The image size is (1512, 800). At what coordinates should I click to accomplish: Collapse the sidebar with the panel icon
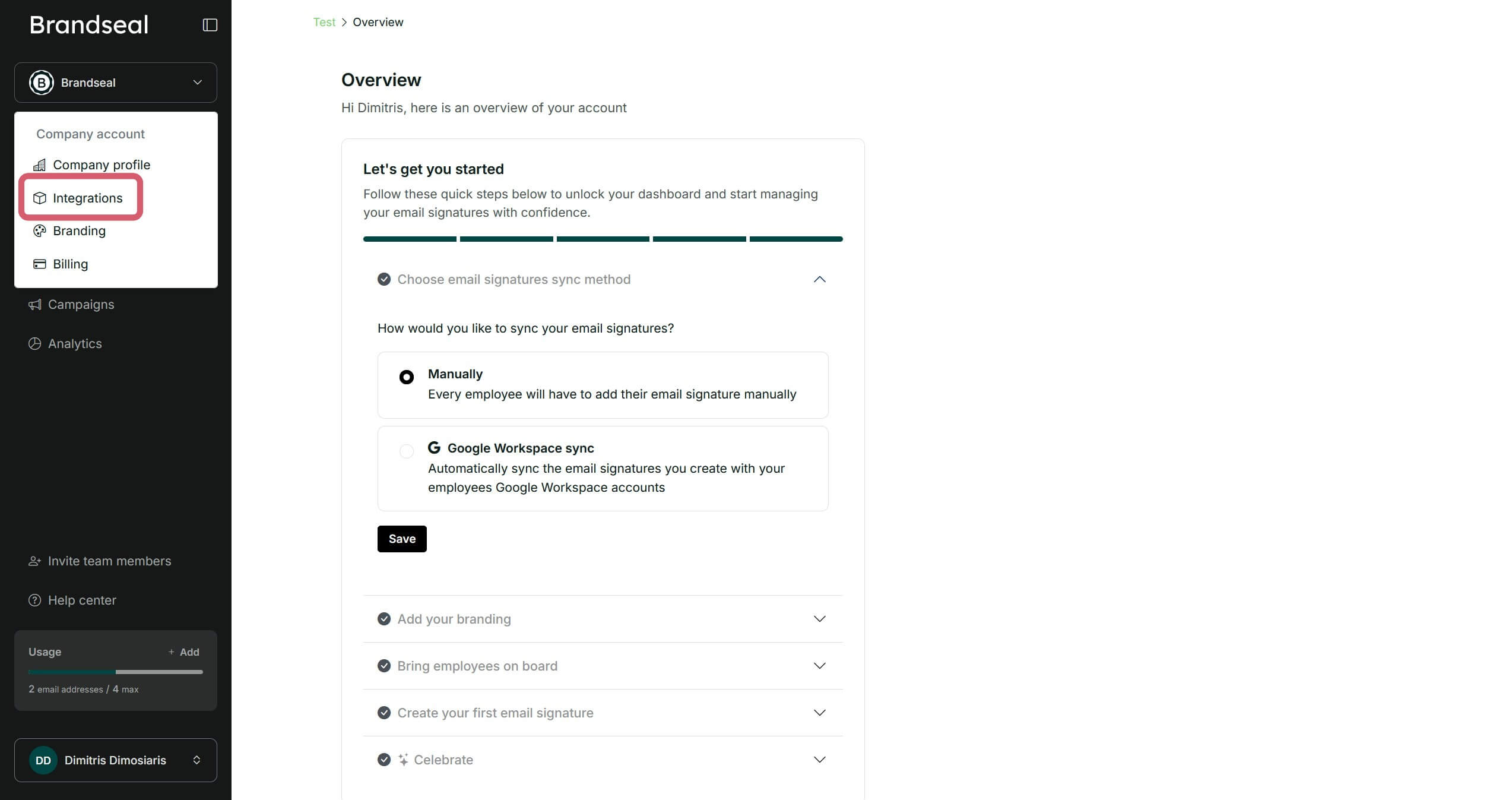210,24
